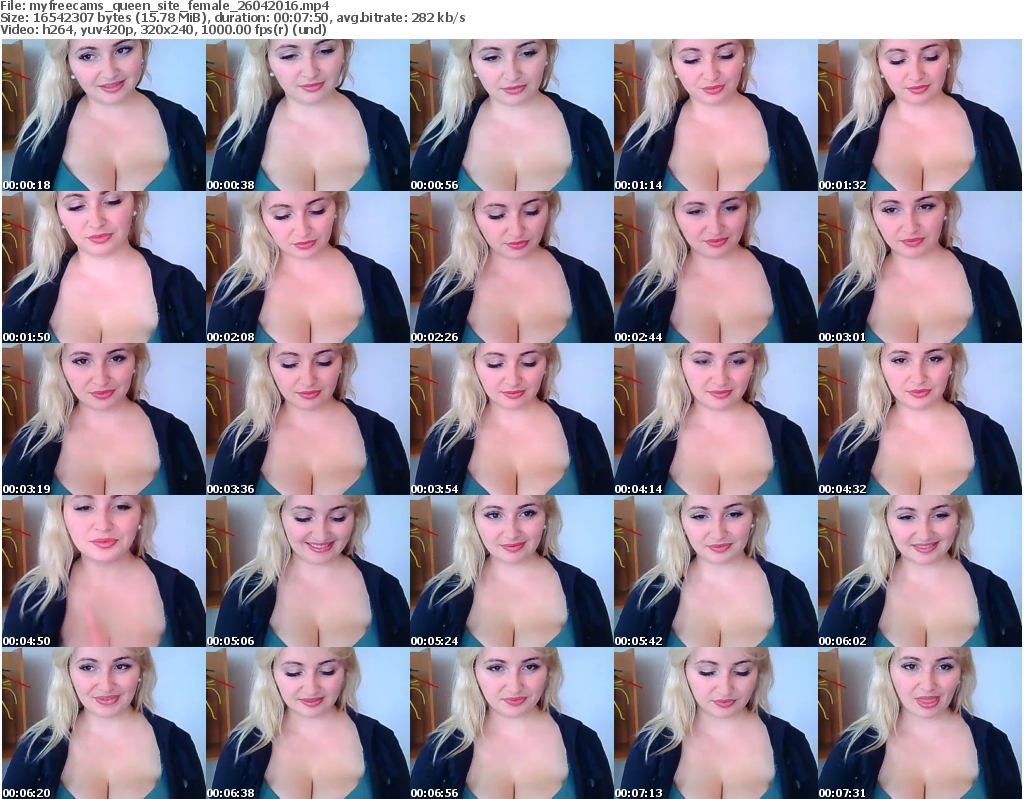Select the thumbnail timestamped 00:01:14
Screen dimensions: 1024x799
(x=715, y=115)
